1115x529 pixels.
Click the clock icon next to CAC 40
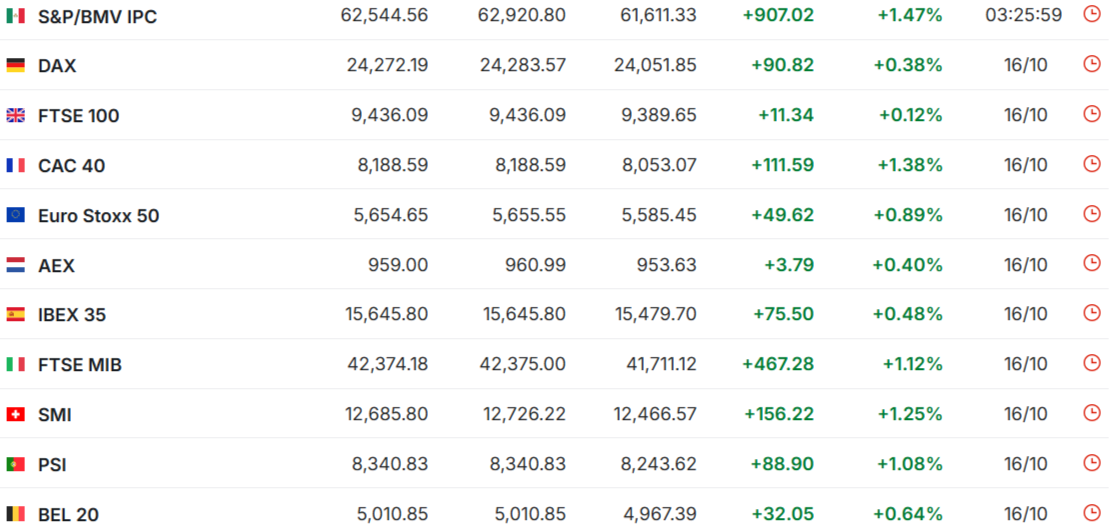[x=1091, y=164]
